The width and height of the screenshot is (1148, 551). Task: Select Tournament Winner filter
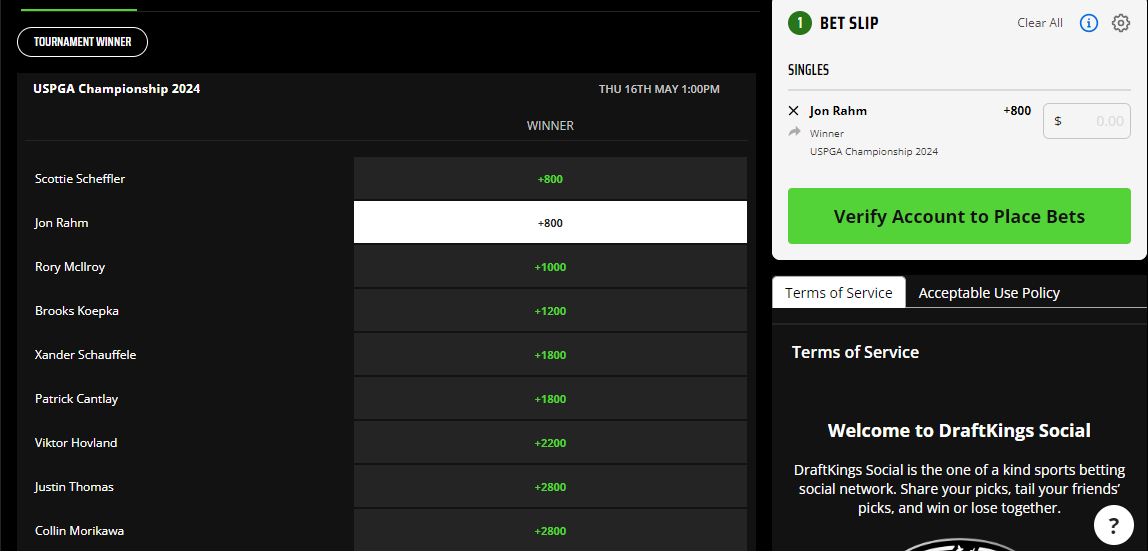coord(83,42)
